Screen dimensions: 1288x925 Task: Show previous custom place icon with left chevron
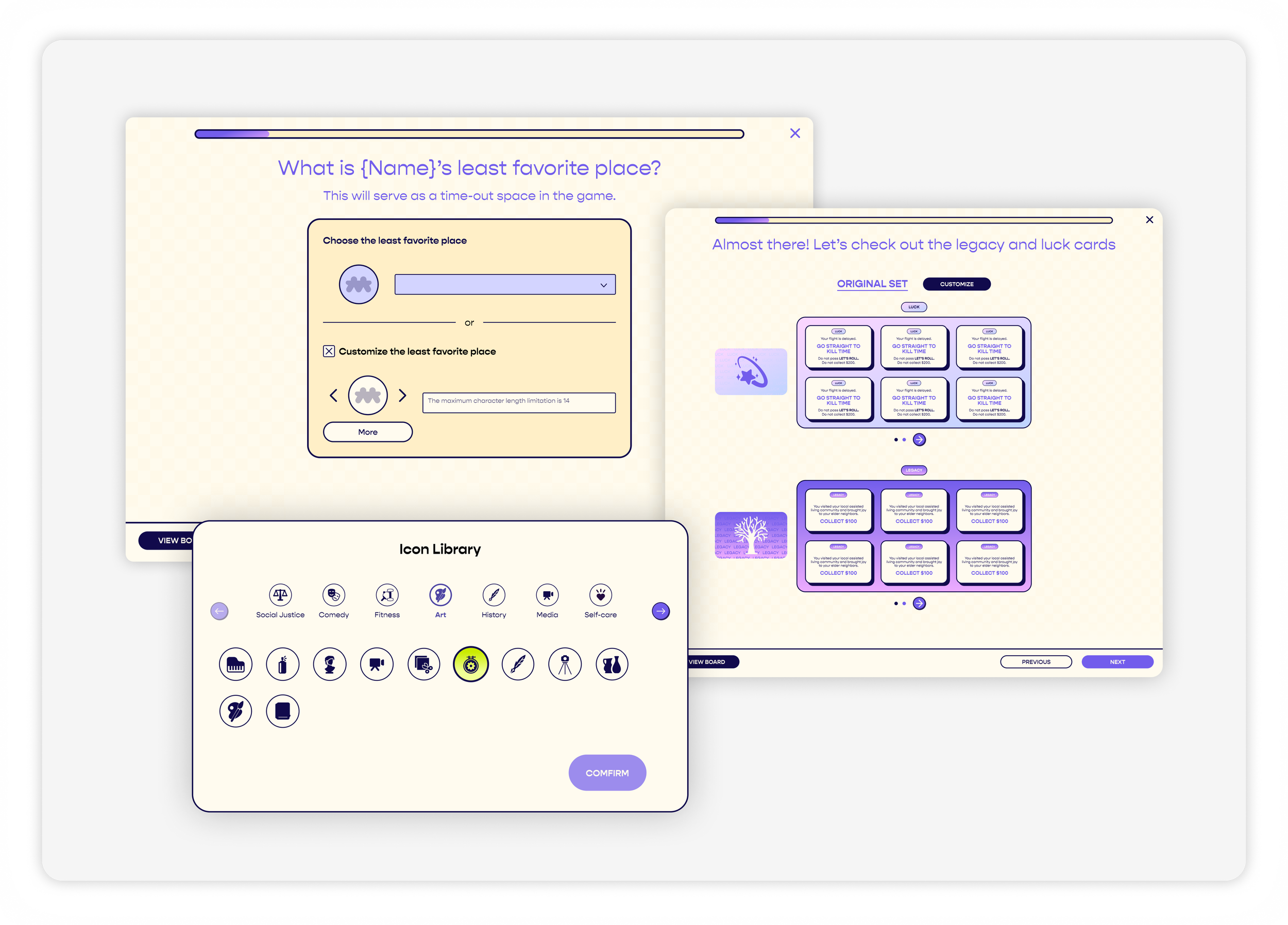[x=333, y=395]
